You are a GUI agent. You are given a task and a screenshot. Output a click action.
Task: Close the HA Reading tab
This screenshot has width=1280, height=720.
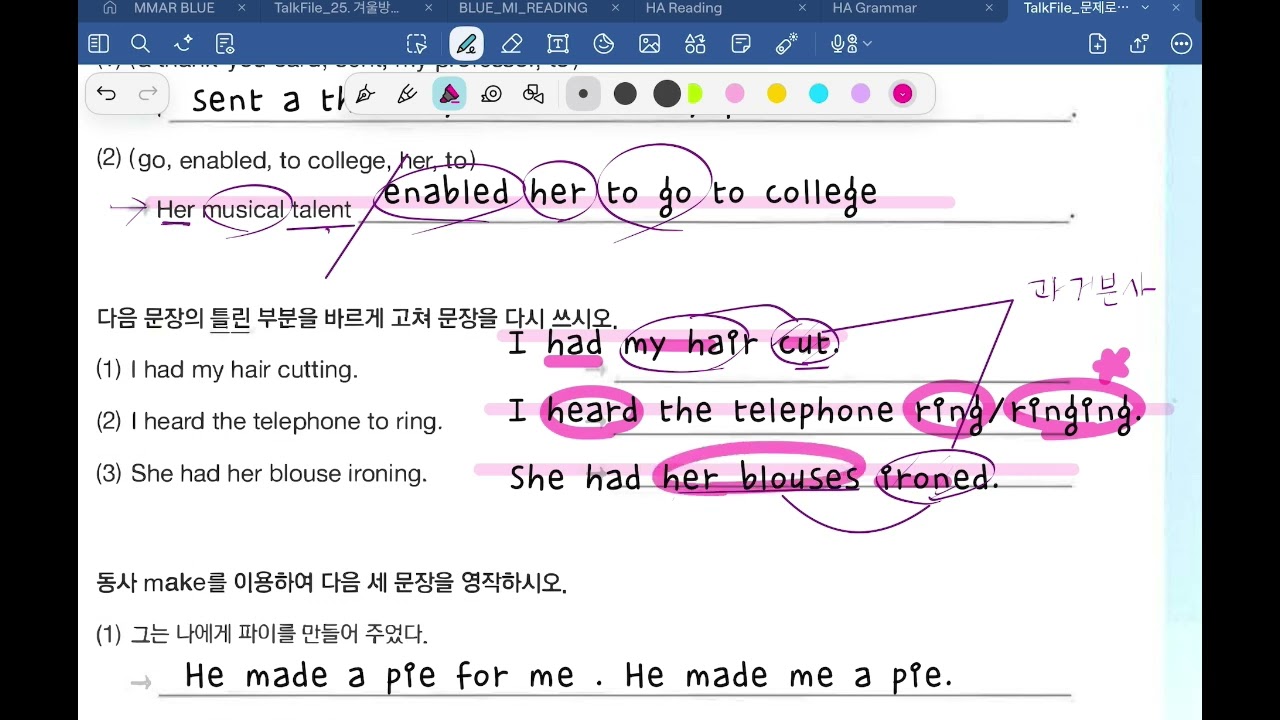(802, 8)
